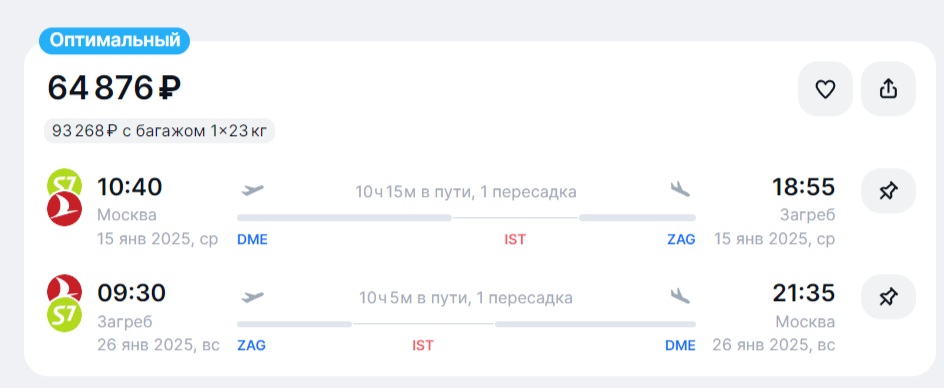944x388 pixels.
Task: Open ticket priced 64 876 ₽
Action: (114, 88)
